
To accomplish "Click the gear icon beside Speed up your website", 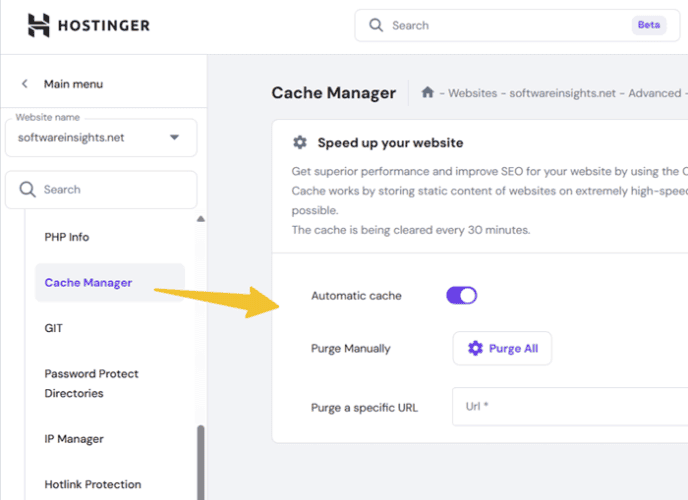I will [x=300, y=143].
